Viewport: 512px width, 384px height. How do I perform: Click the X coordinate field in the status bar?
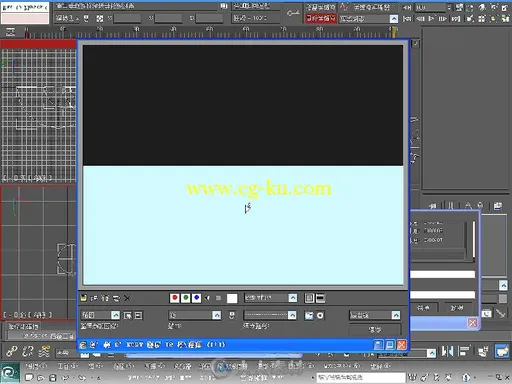[127, 18]
